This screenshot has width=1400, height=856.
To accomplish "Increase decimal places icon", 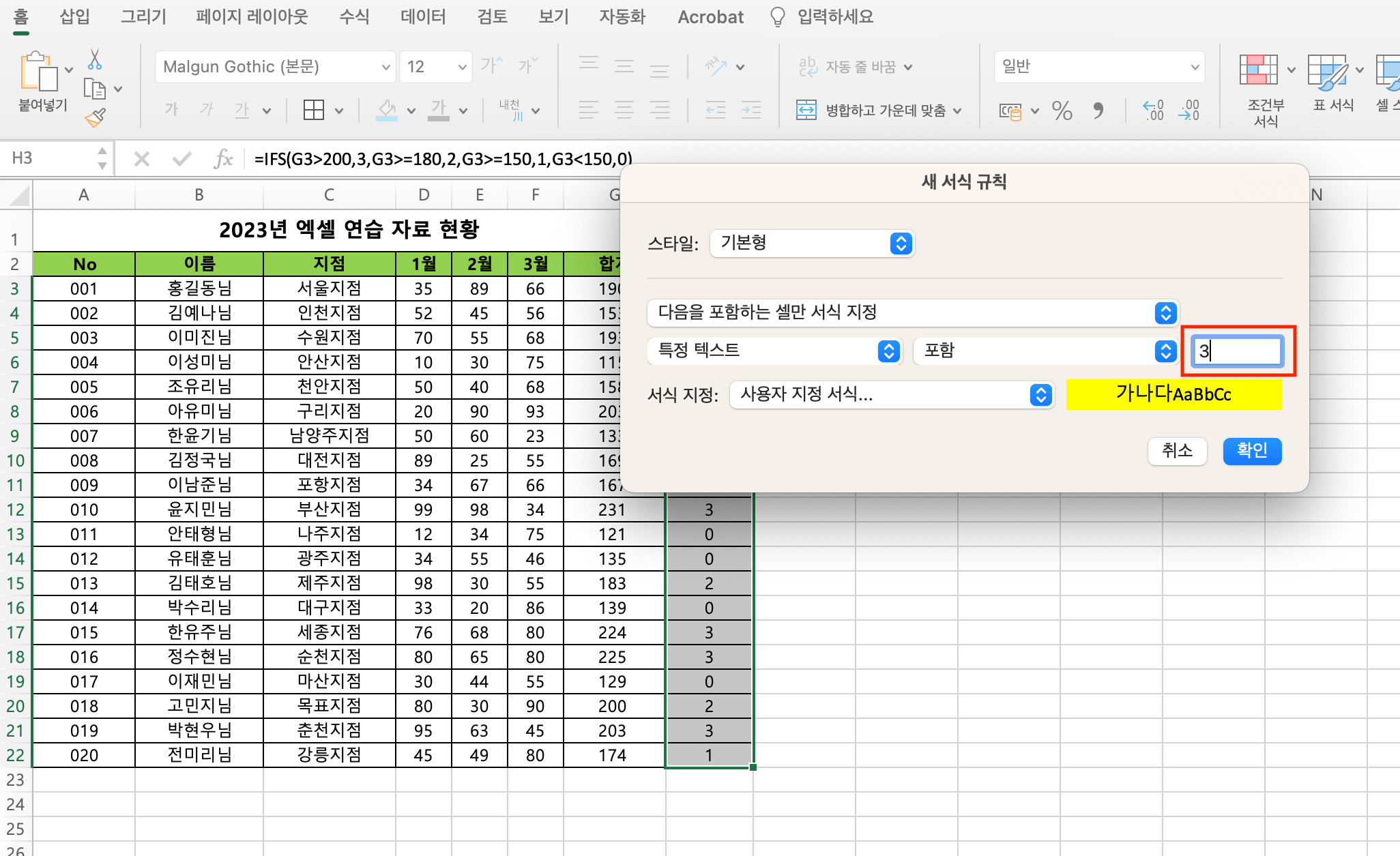I will point(1153,110).
